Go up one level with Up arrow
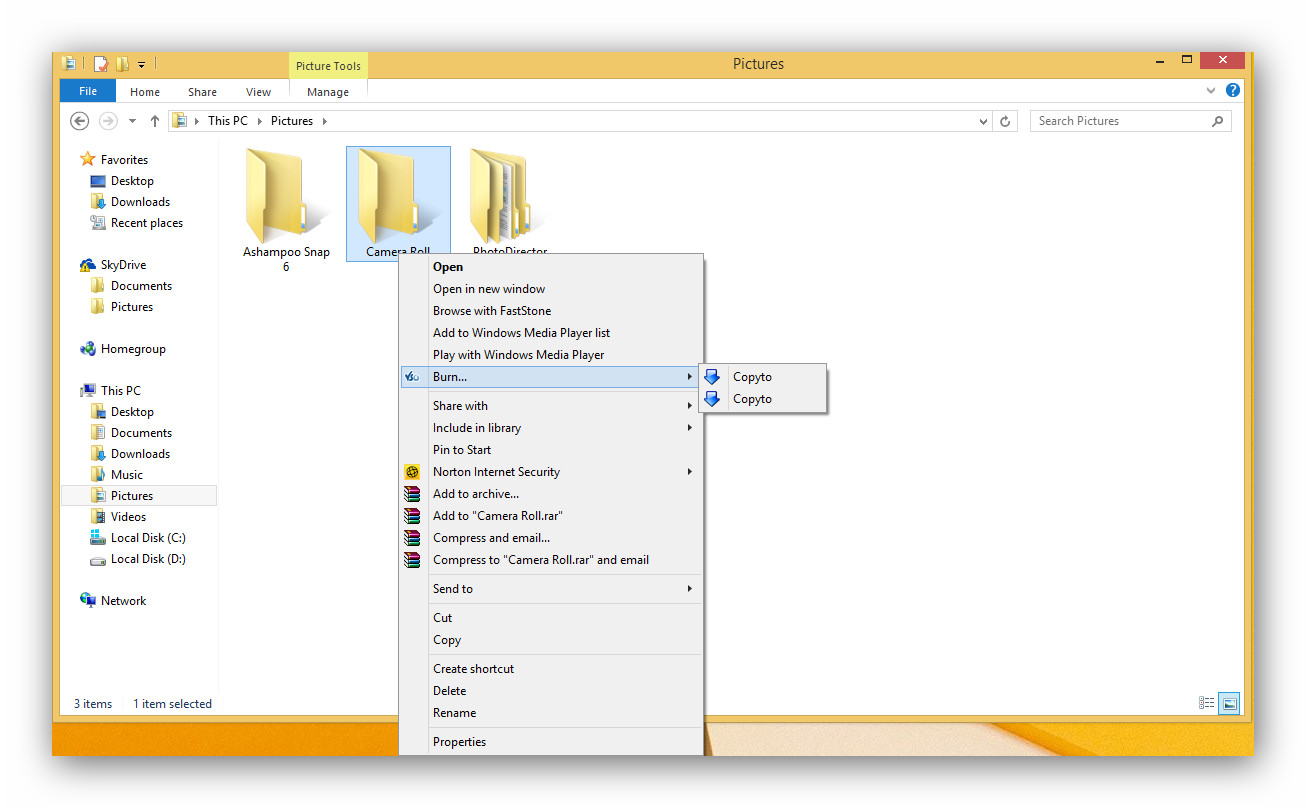Screen dimensions: 1306x808 [154, 121]
